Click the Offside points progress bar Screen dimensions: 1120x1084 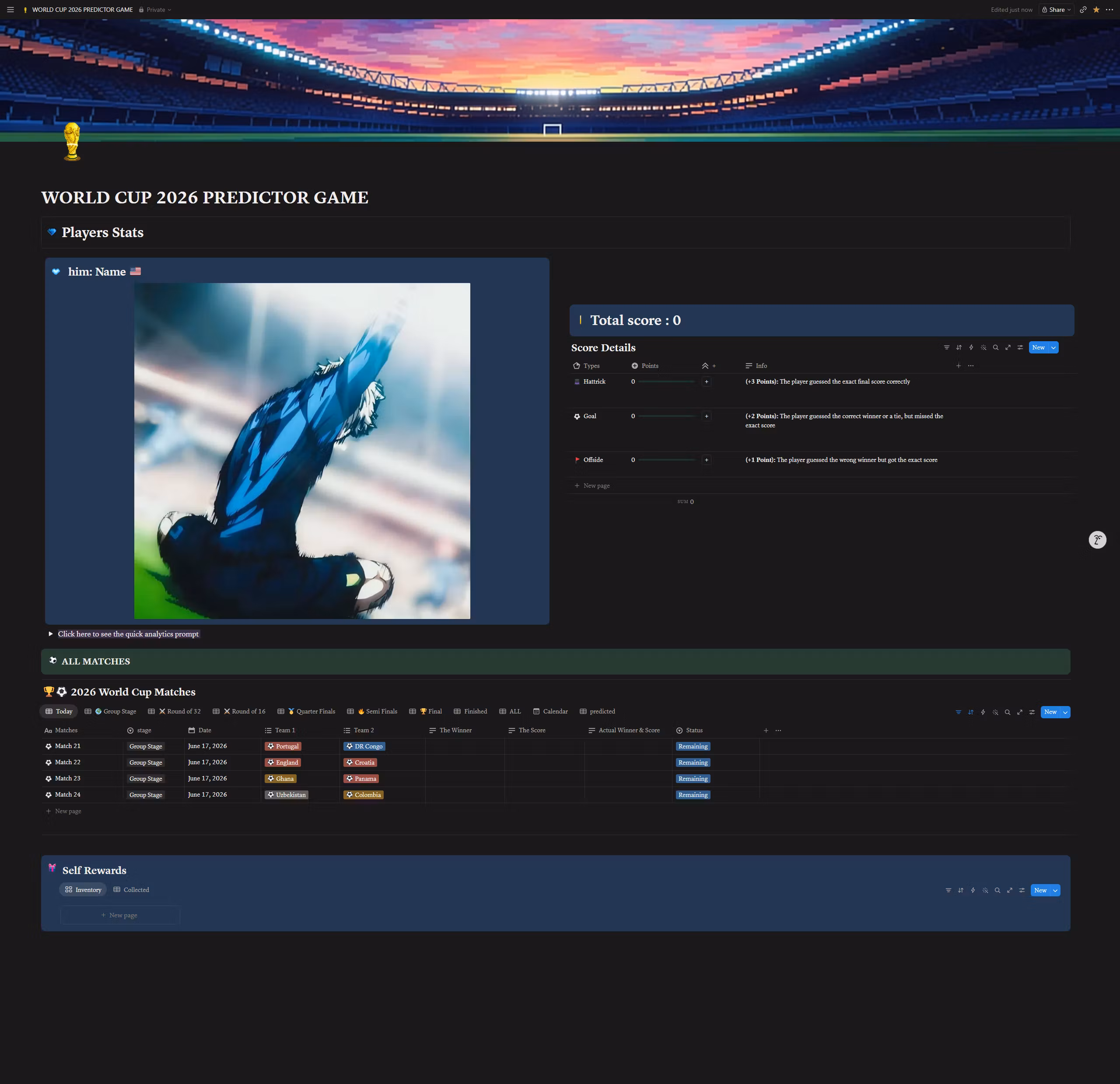(x=666, y=460)
